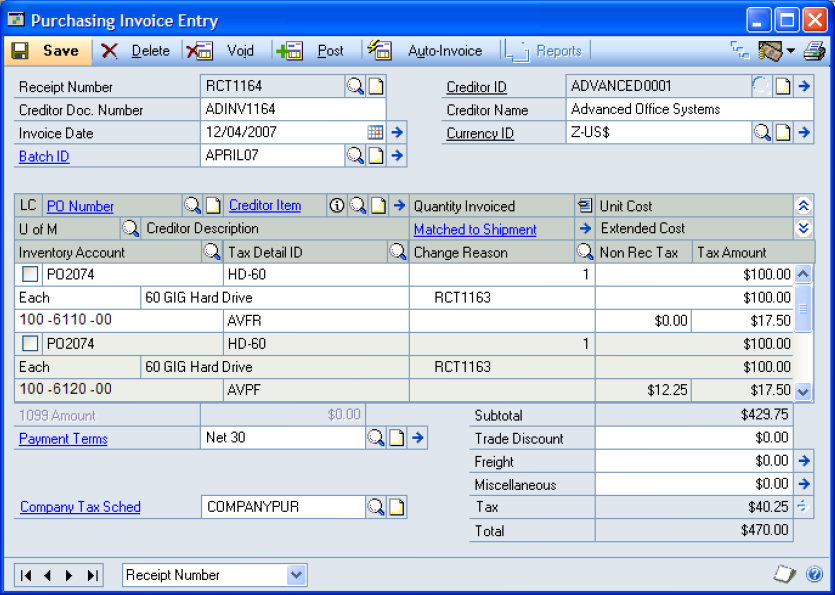The width and height of the screenshot is (835, 595).
Task: Collapse line detail with the hide-rows arrow
Action: click(x=802, y=206)
